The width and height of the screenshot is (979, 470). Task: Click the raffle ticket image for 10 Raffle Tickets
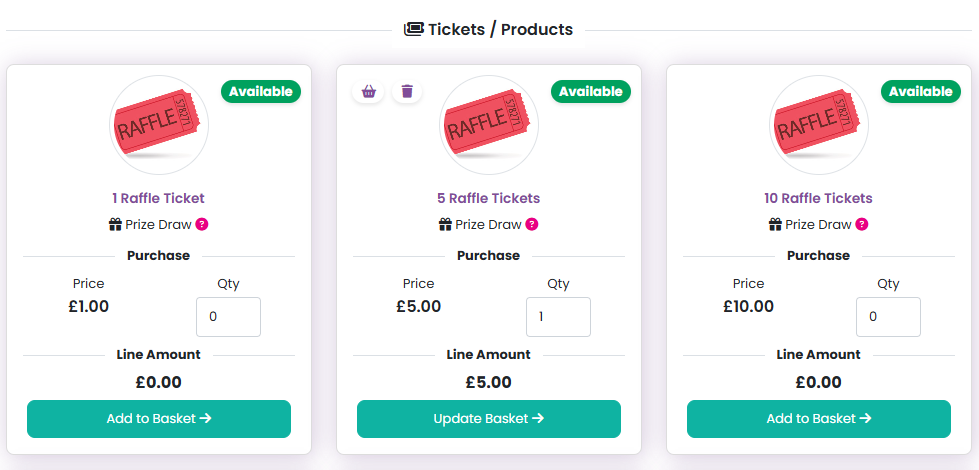click(x=819, y=125)
